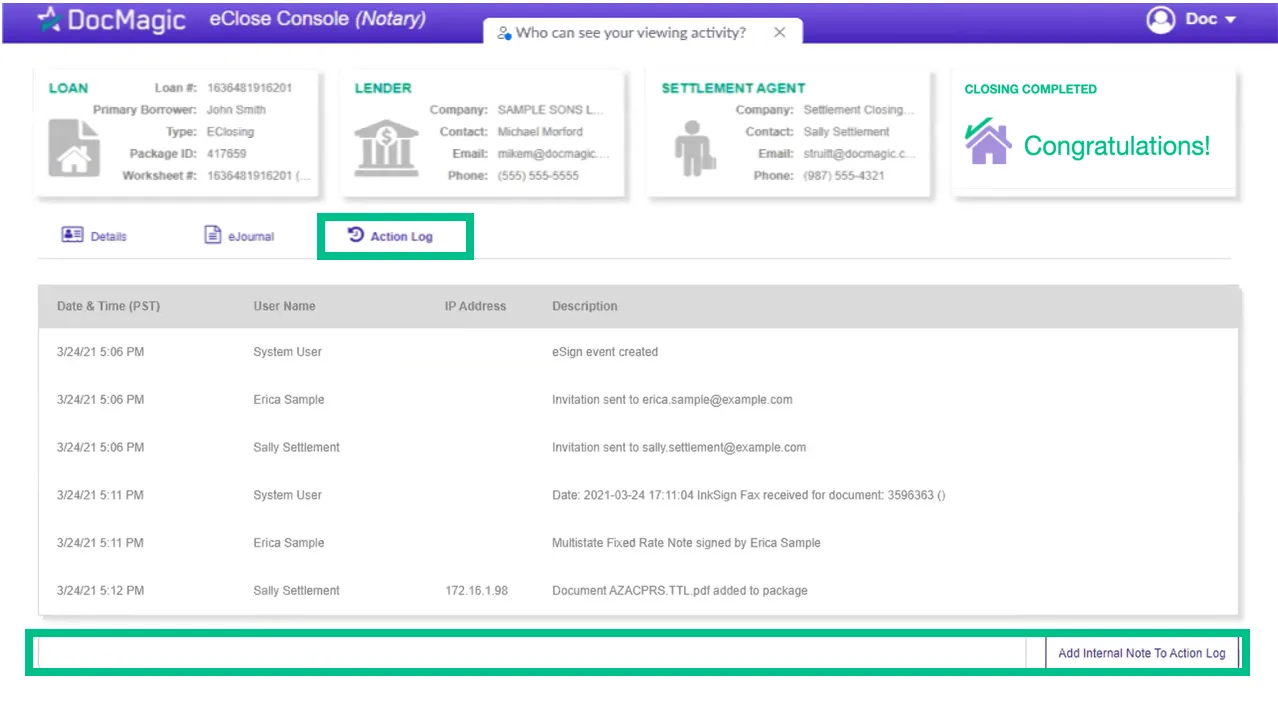The image size is (1278, 714).
Task: Click the IP Address column header
Action: click(476, 306)
